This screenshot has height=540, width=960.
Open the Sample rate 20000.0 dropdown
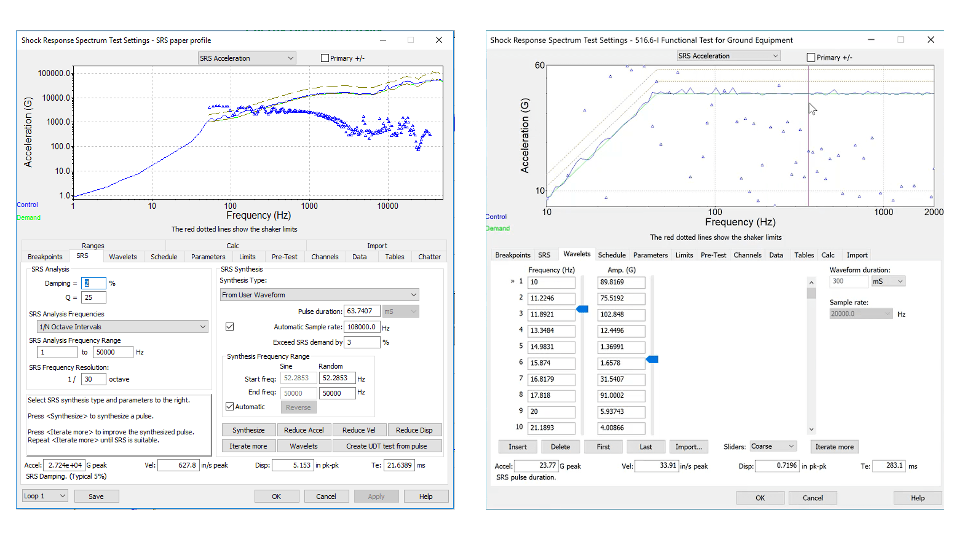pyautogui.click(x=861, y=313)
